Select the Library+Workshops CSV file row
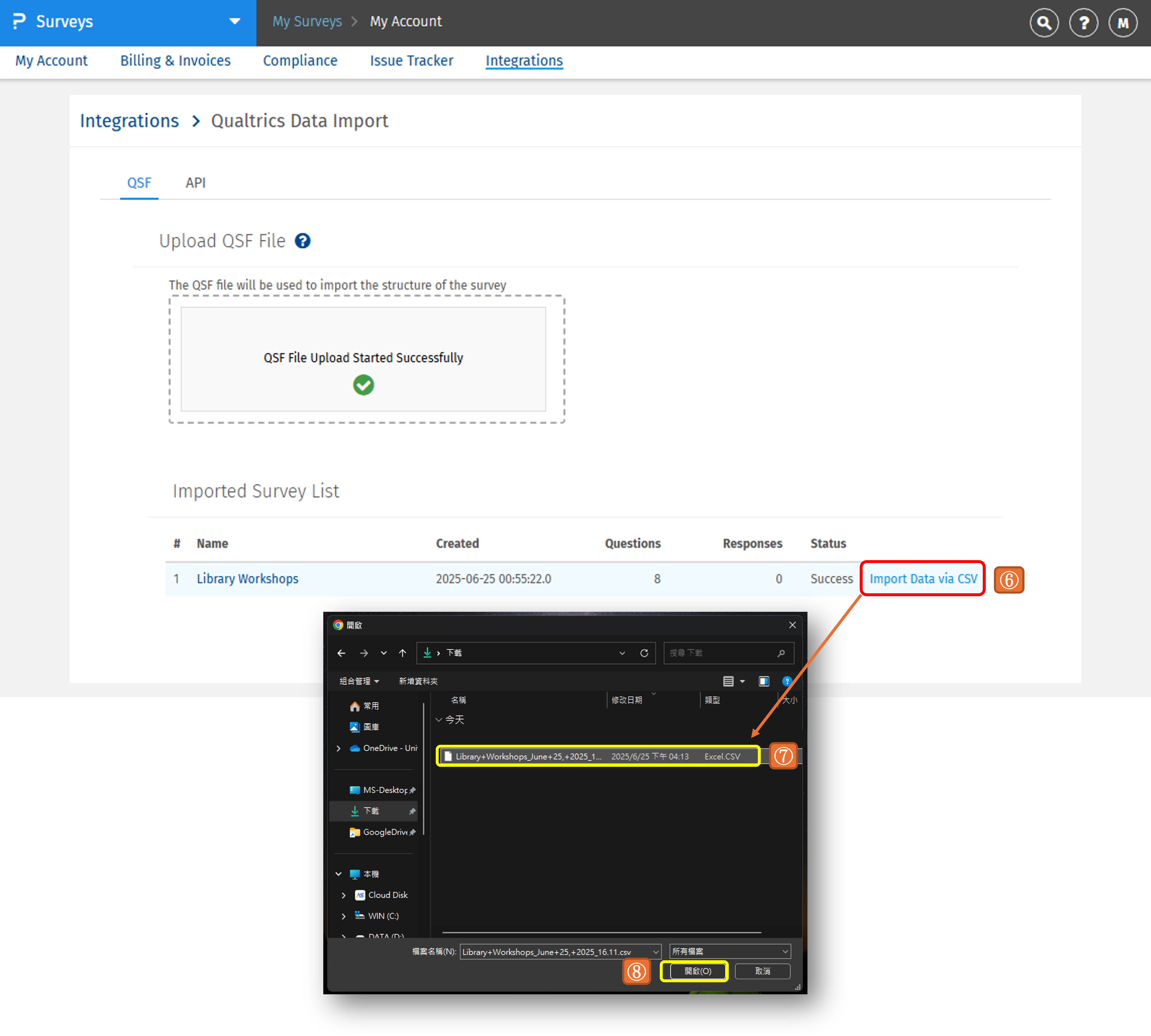Viewport: 1151px width, 1036px height. [x=599, y=757]
